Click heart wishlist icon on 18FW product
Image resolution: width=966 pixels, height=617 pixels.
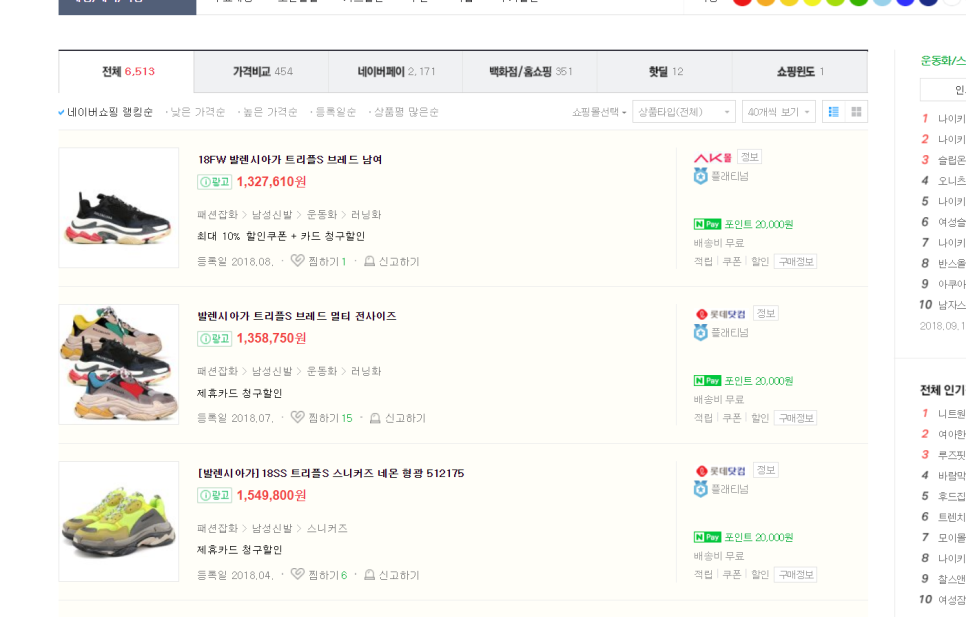tap(297, 262)
